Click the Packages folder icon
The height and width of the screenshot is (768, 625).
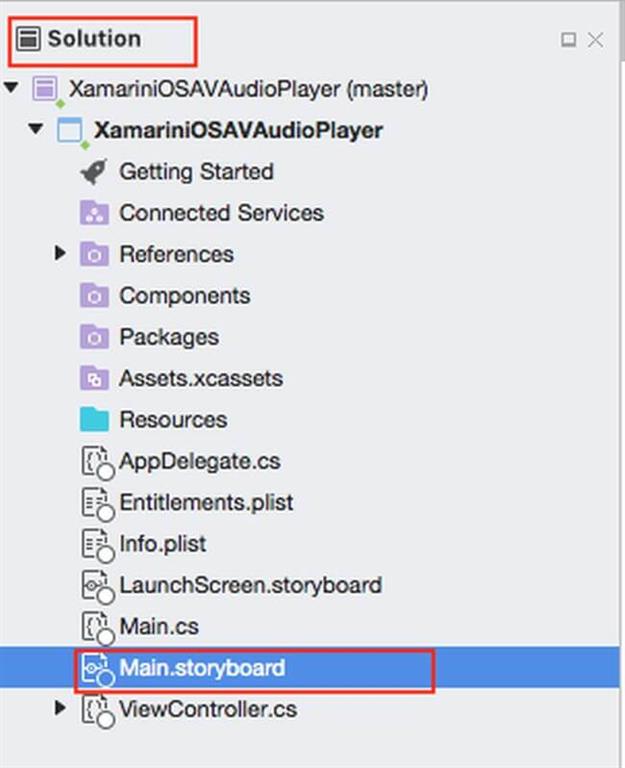(94, 337)
